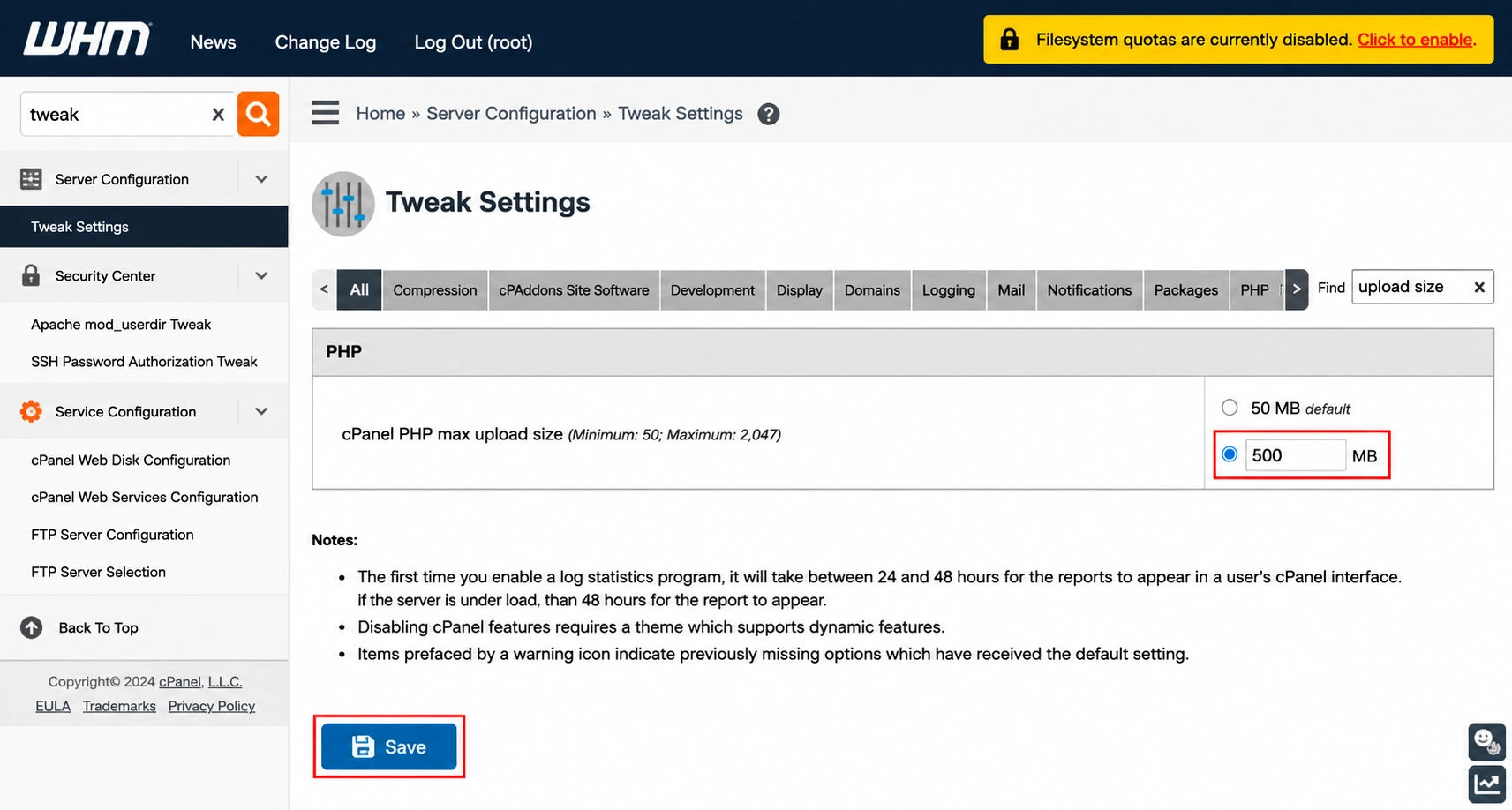Open cPanel Web Services Configuration
This screenshot has width=1512, height=810.
tap(145, 498)
